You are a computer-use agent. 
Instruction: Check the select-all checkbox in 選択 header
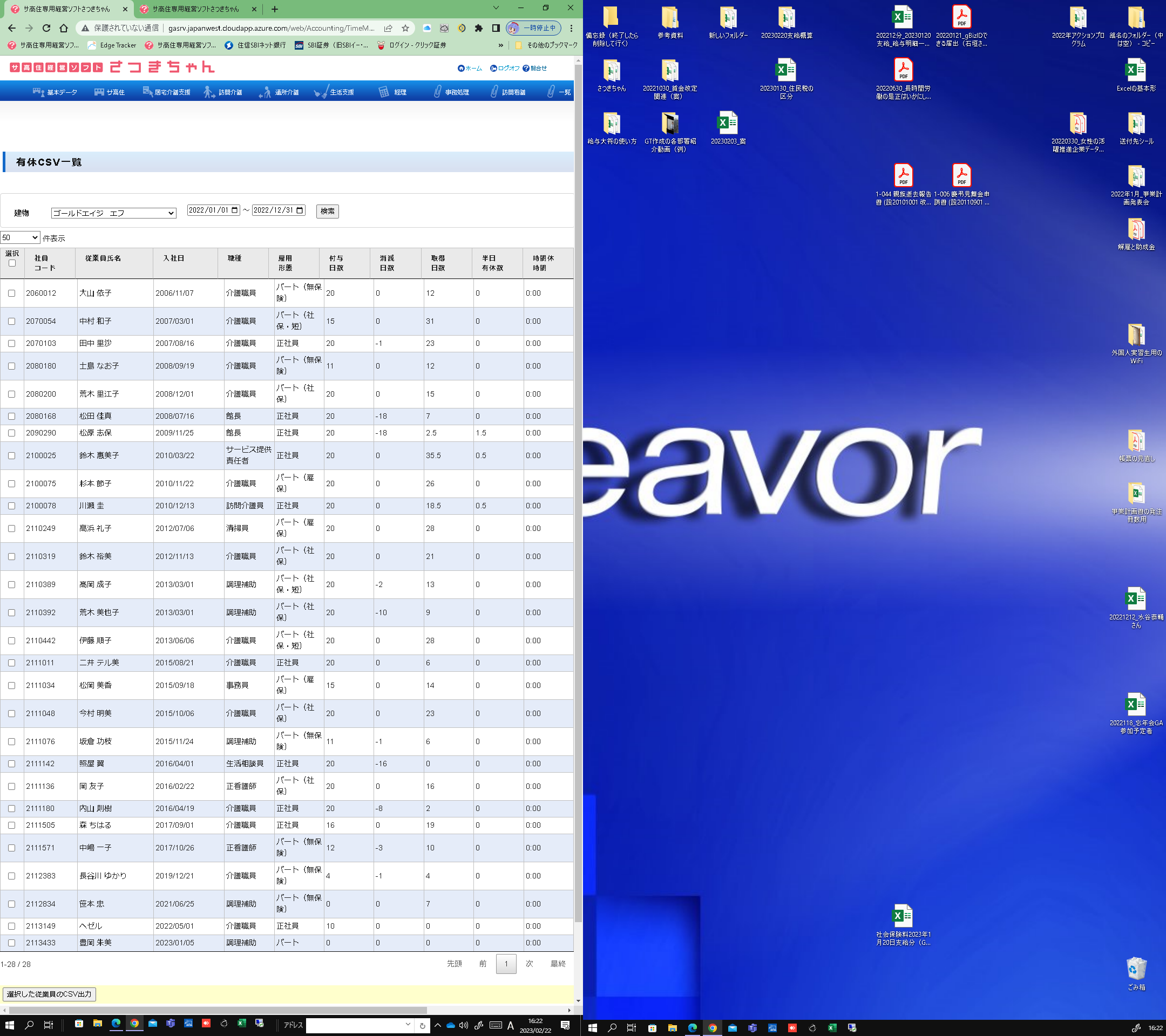12,263
